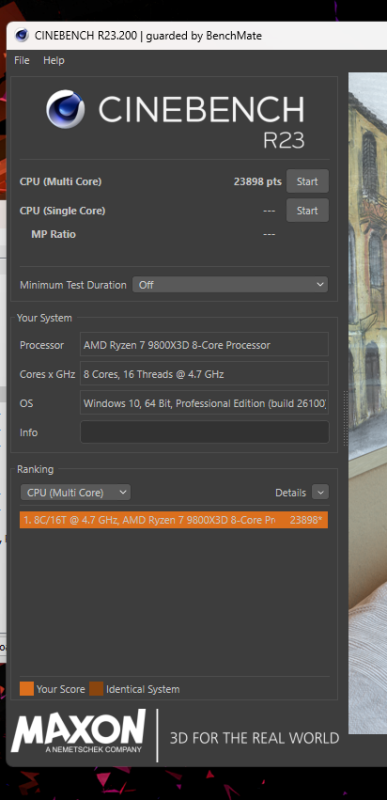Click the Cinebench icon in the title bar
The width and height of the screenshot is (387, 800).
[x=21, y=36]
